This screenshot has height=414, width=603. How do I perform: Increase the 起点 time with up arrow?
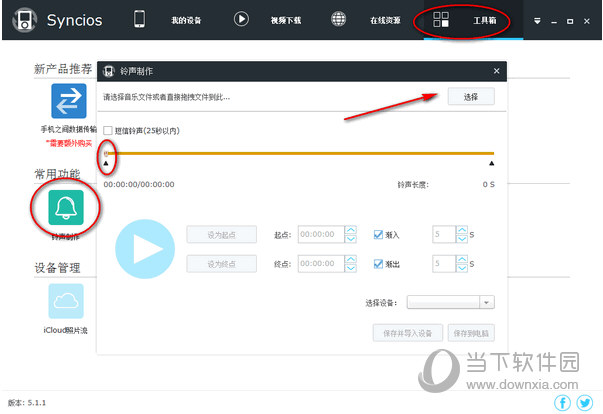point(351,230)
